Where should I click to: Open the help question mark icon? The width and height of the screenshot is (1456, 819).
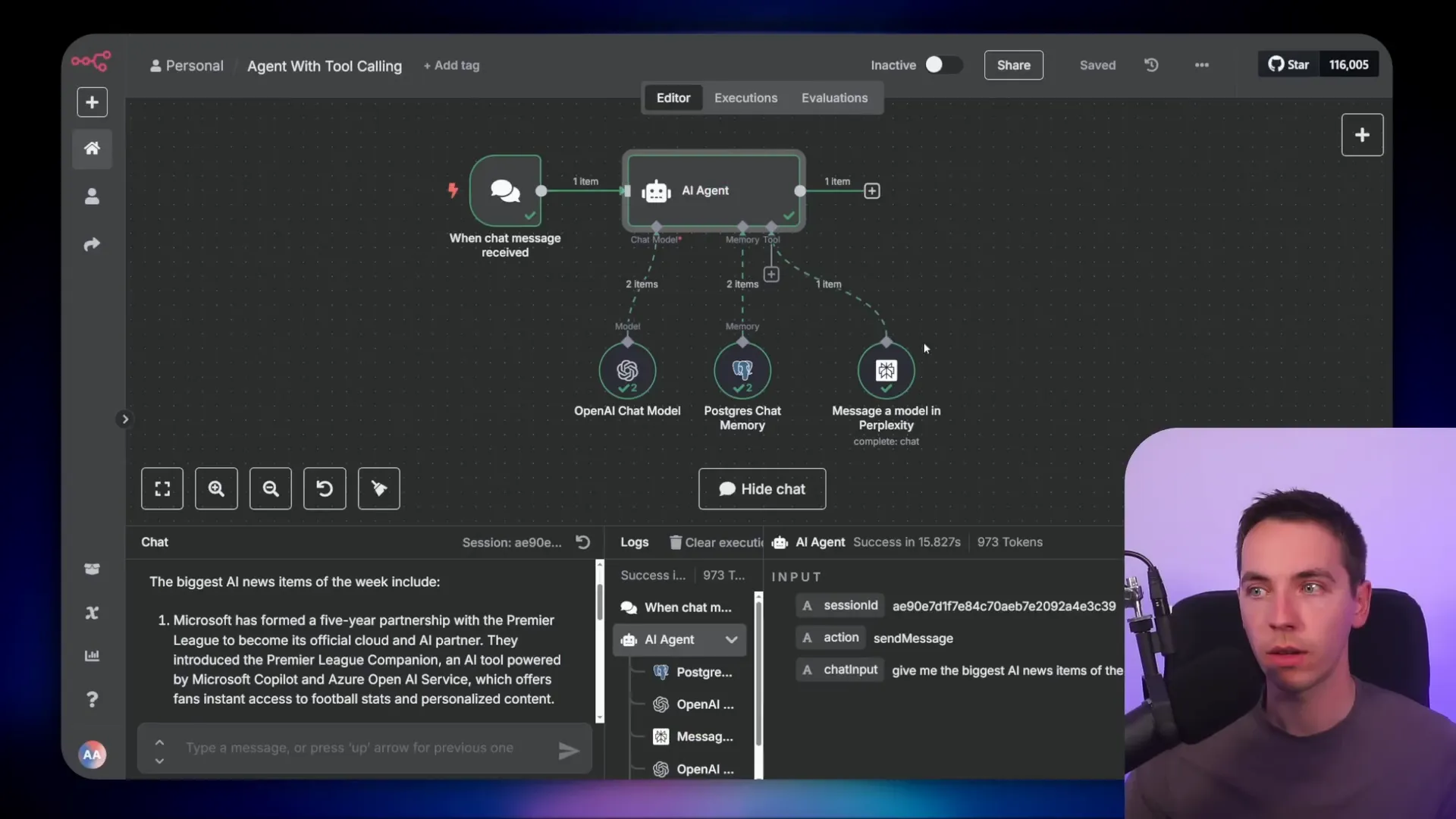[x=92, y=699]
